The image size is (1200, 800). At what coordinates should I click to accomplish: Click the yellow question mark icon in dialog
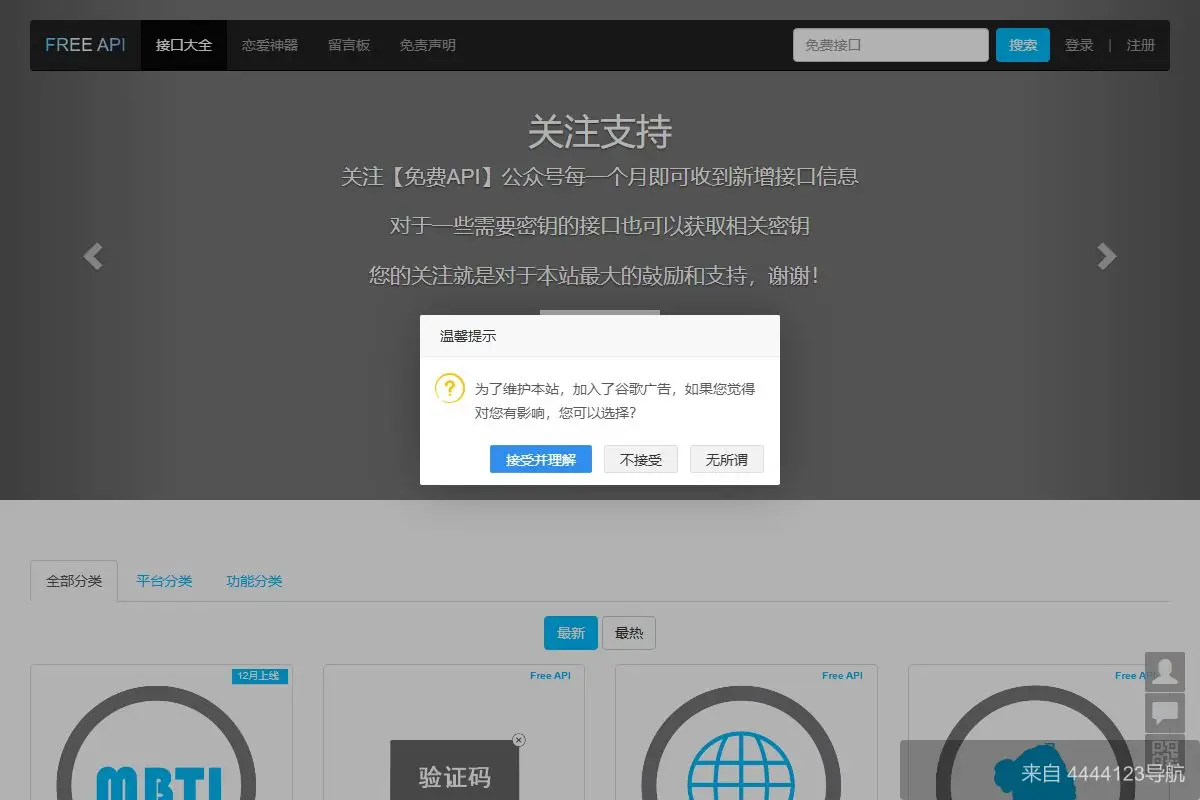coord(450,389)
